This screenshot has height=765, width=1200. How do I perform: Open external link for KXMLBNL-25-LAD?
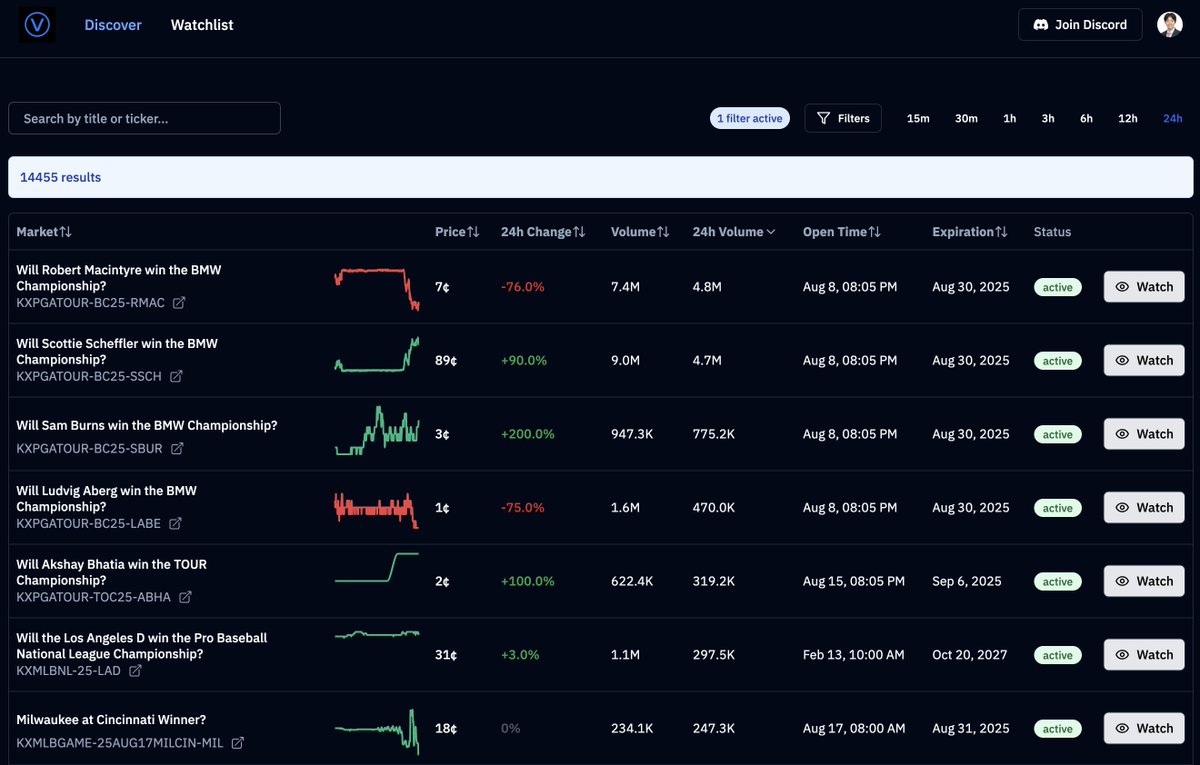tap(135, 671)
